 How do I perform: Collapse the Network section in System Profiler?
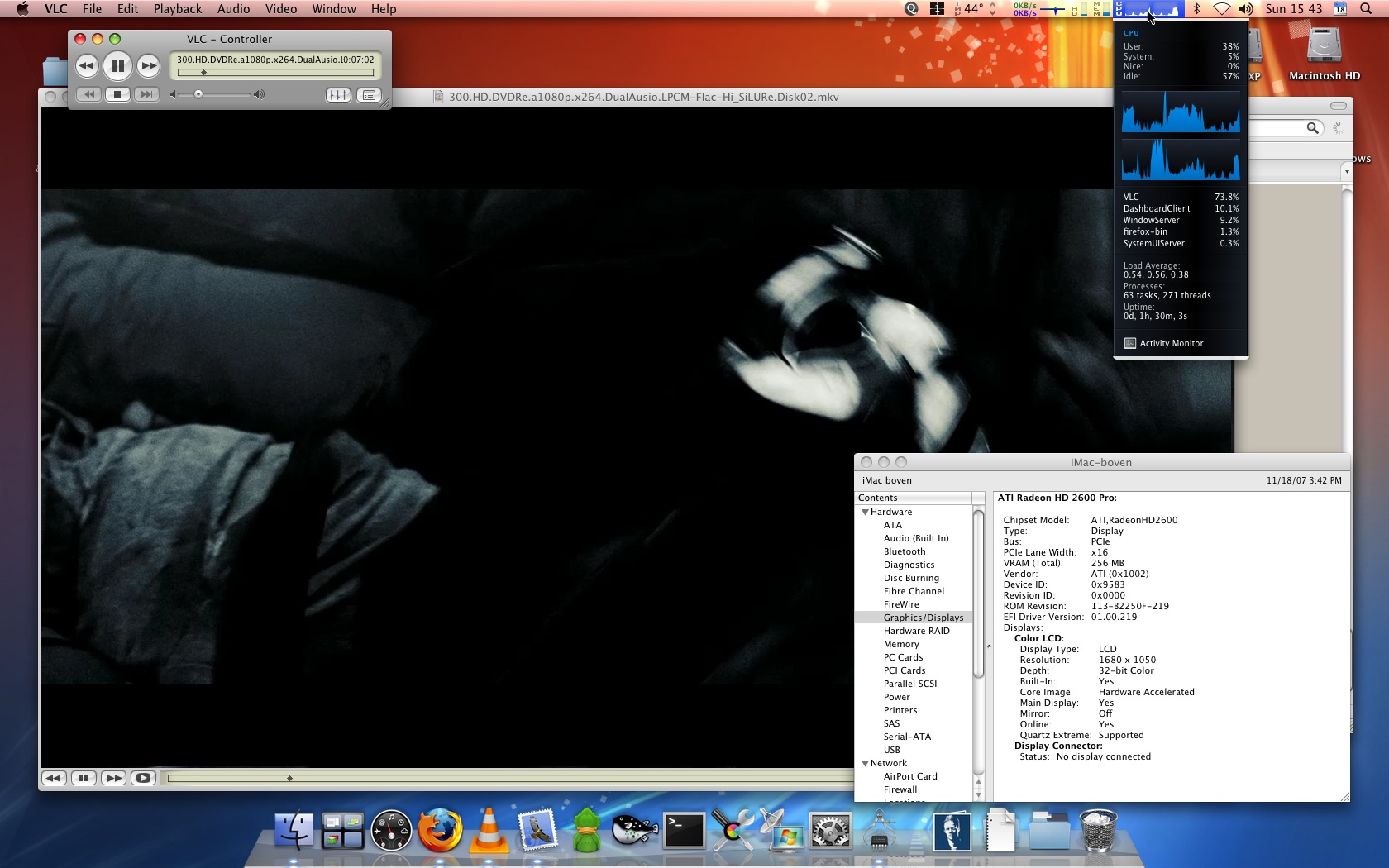866,763
